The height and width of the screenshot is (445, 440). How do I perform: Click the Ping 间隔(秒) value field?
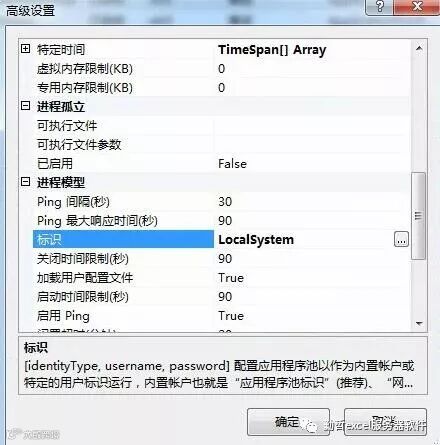(312, 201)
